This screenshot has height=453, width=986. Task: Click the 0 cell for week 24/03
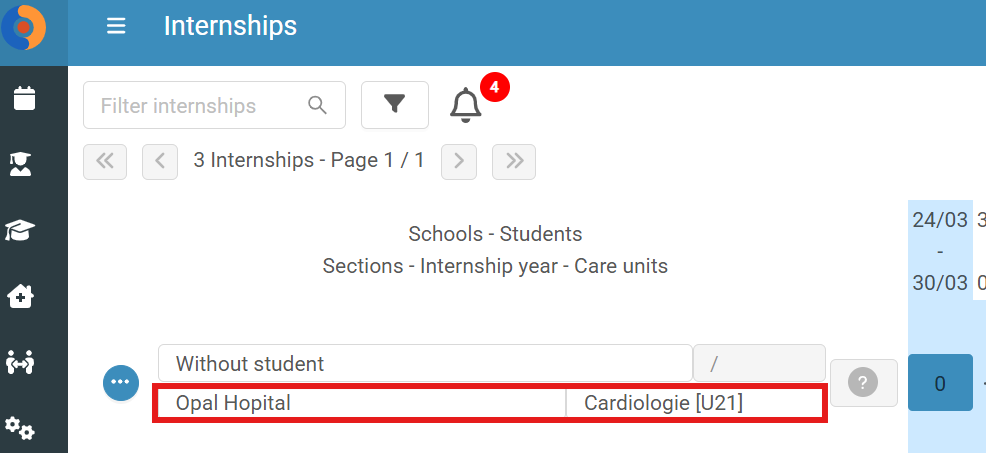click(940, 383)
